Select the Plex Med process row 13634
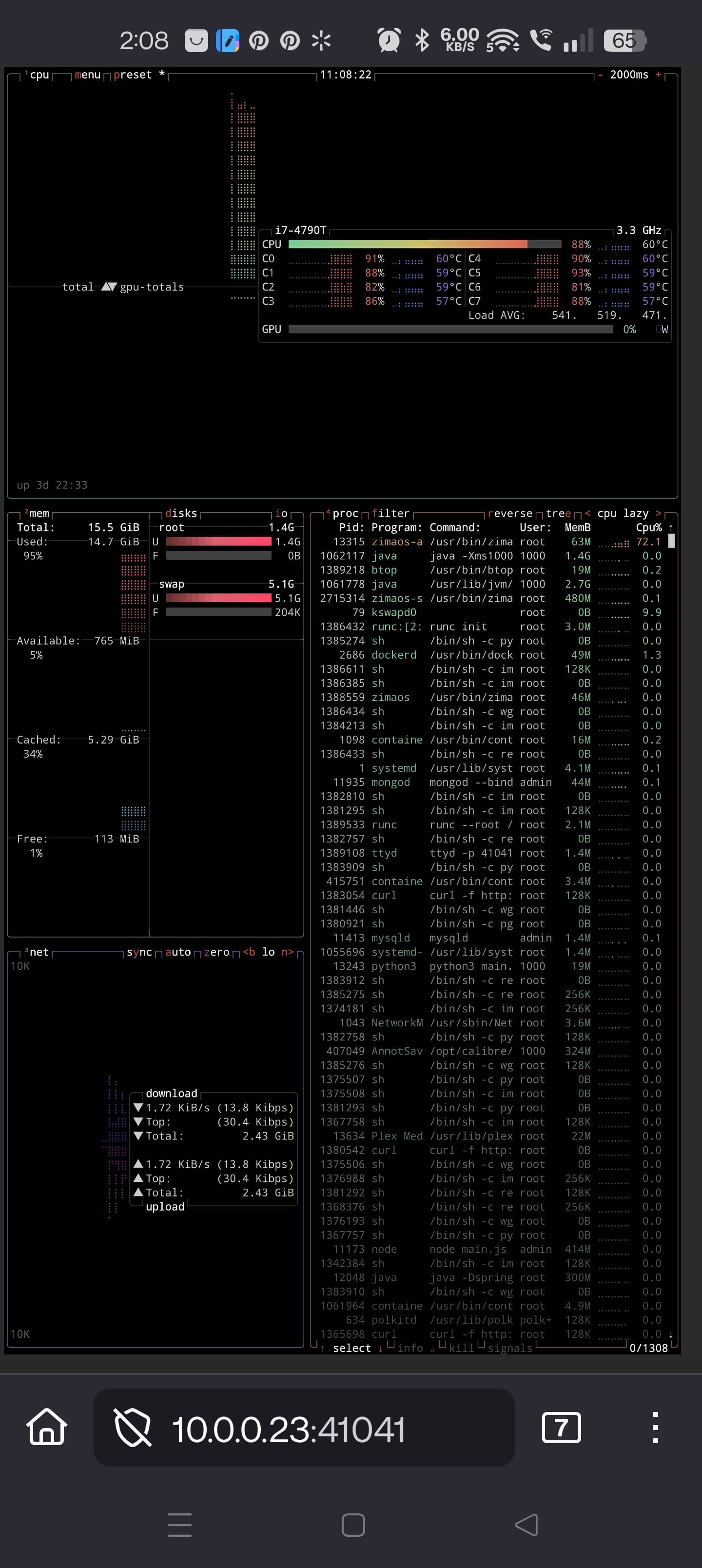This screenshot has height=1568, width=702. pos(491,1136)
